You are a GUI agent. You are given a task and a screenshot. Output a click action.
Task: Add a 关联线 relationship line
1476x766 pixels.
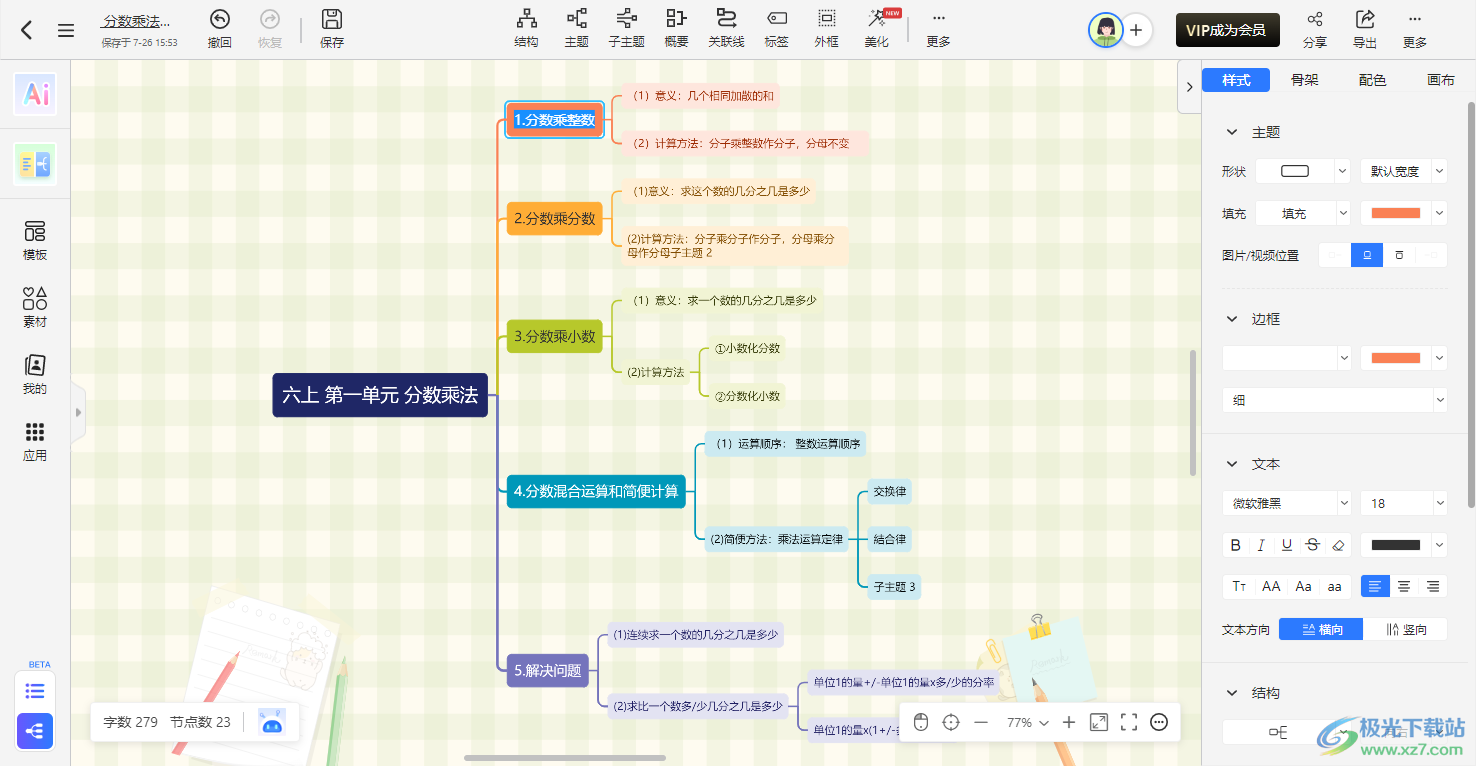tap(726, 29)
